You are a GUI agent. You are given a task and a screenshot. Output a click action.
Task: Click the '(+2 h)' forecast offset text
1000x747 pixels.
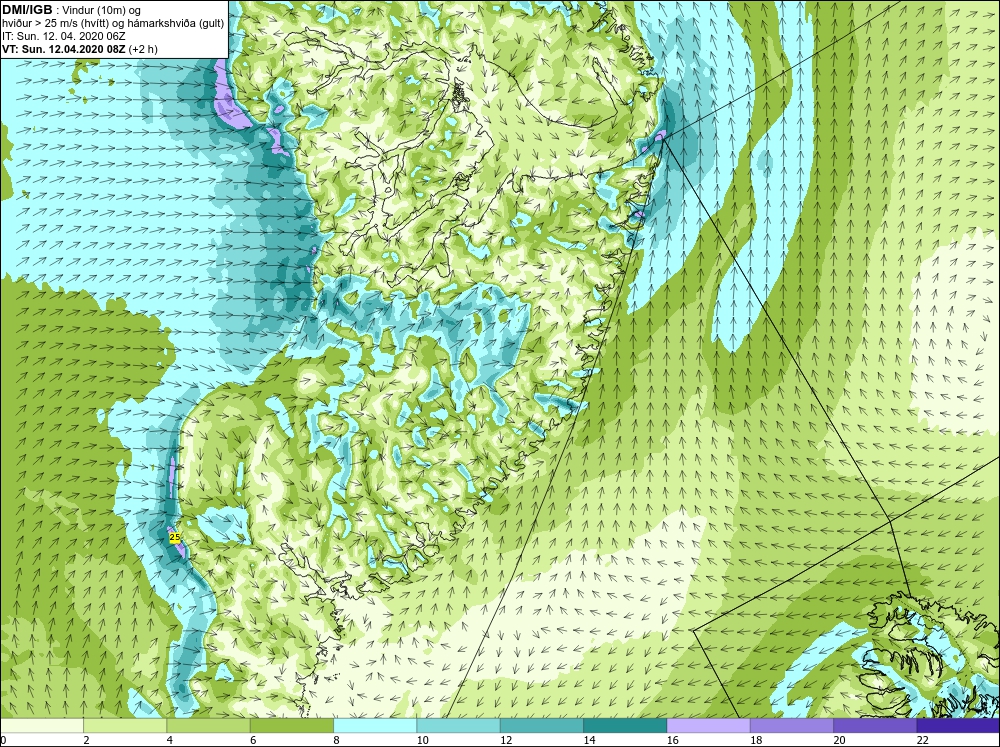click(x=143, y=48)
